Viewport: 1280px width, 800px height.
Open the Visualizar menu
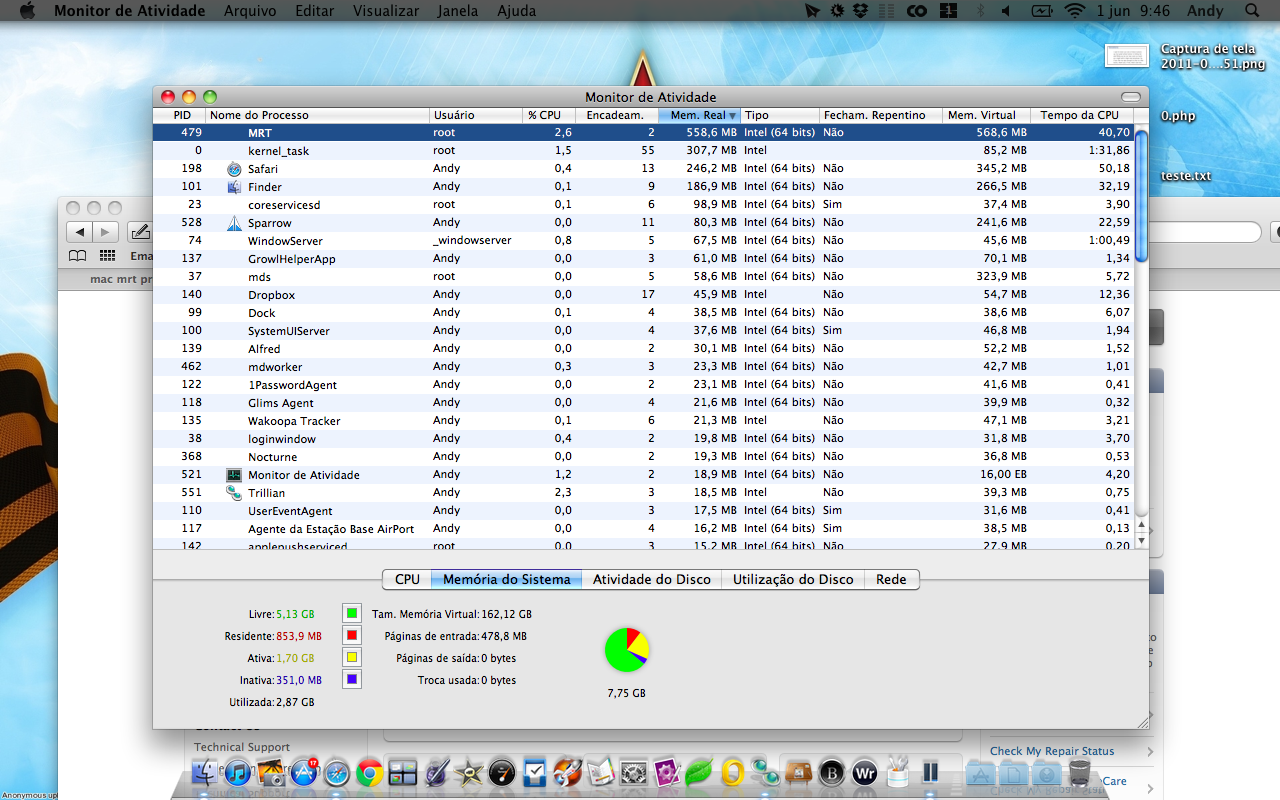[386, 11]
